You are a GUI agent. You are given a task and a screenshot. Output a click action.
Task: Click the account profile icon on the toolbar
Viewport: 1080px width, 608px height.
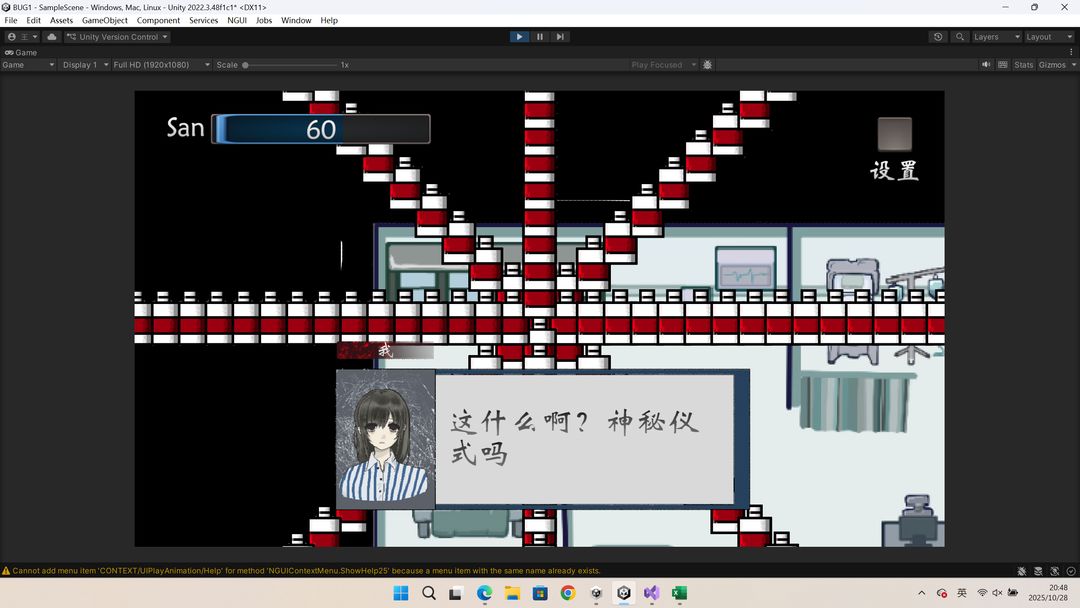click(x=11, y=37)
